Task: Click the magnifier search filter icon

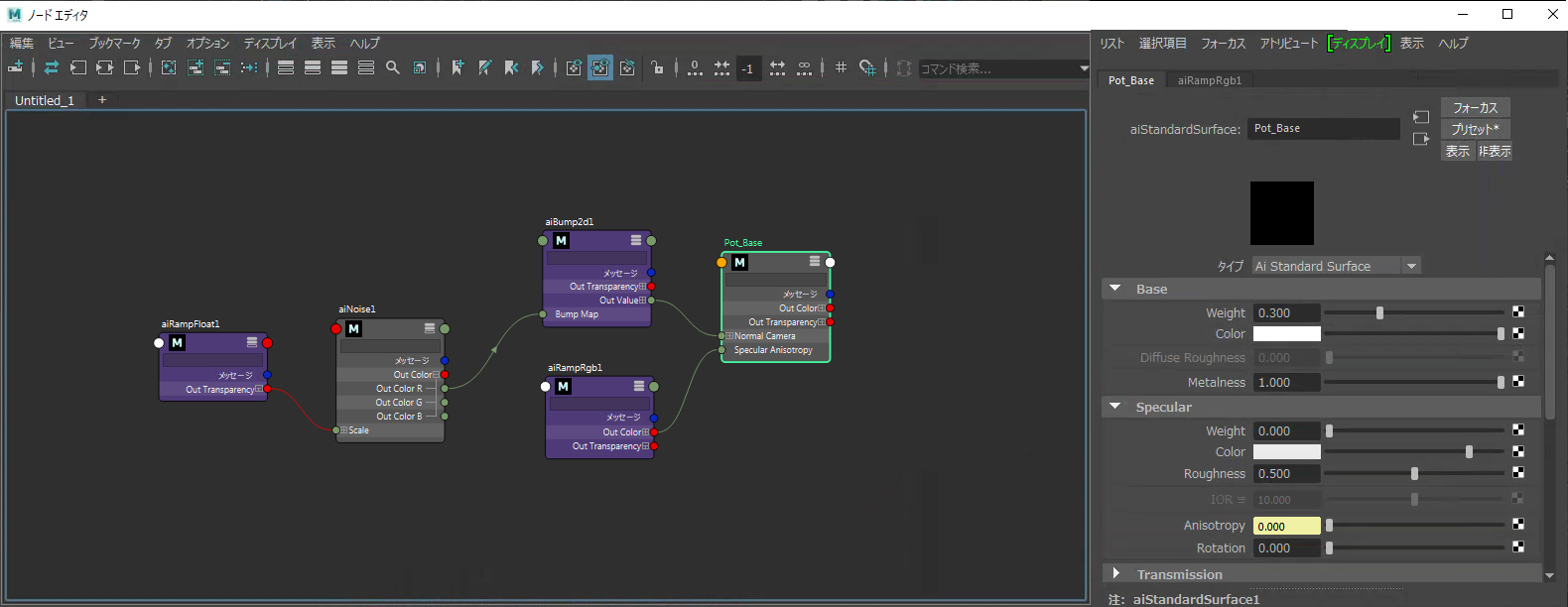Action: coord(393,67)
